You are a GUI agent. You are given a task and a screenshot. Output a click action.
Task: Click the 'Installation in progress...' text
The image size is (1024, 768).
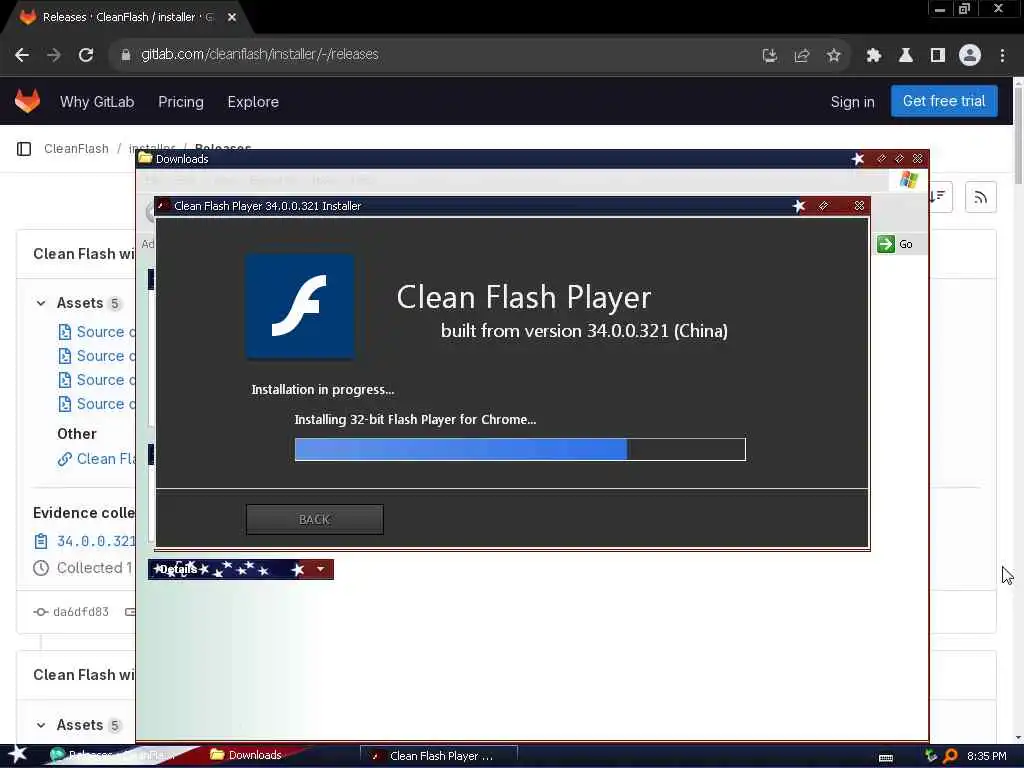click(x=323, y=390)
